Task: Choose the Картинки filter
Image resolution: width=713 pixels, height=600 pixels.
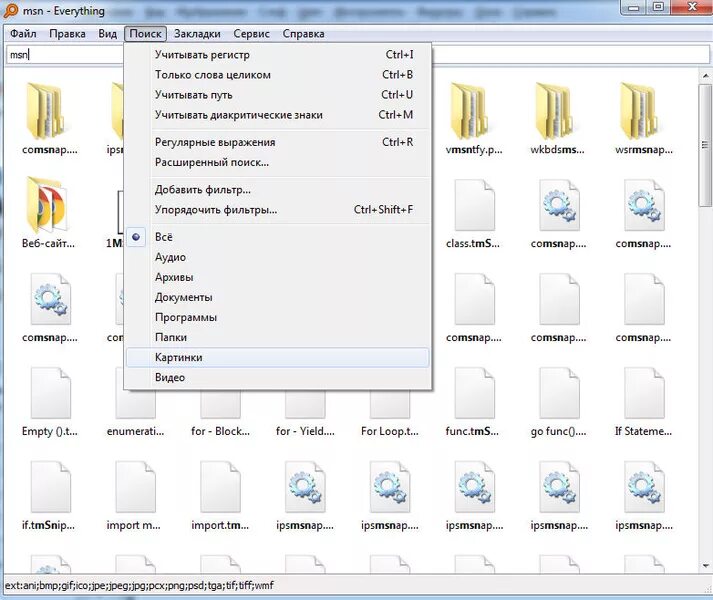Action: coord(278,357)
